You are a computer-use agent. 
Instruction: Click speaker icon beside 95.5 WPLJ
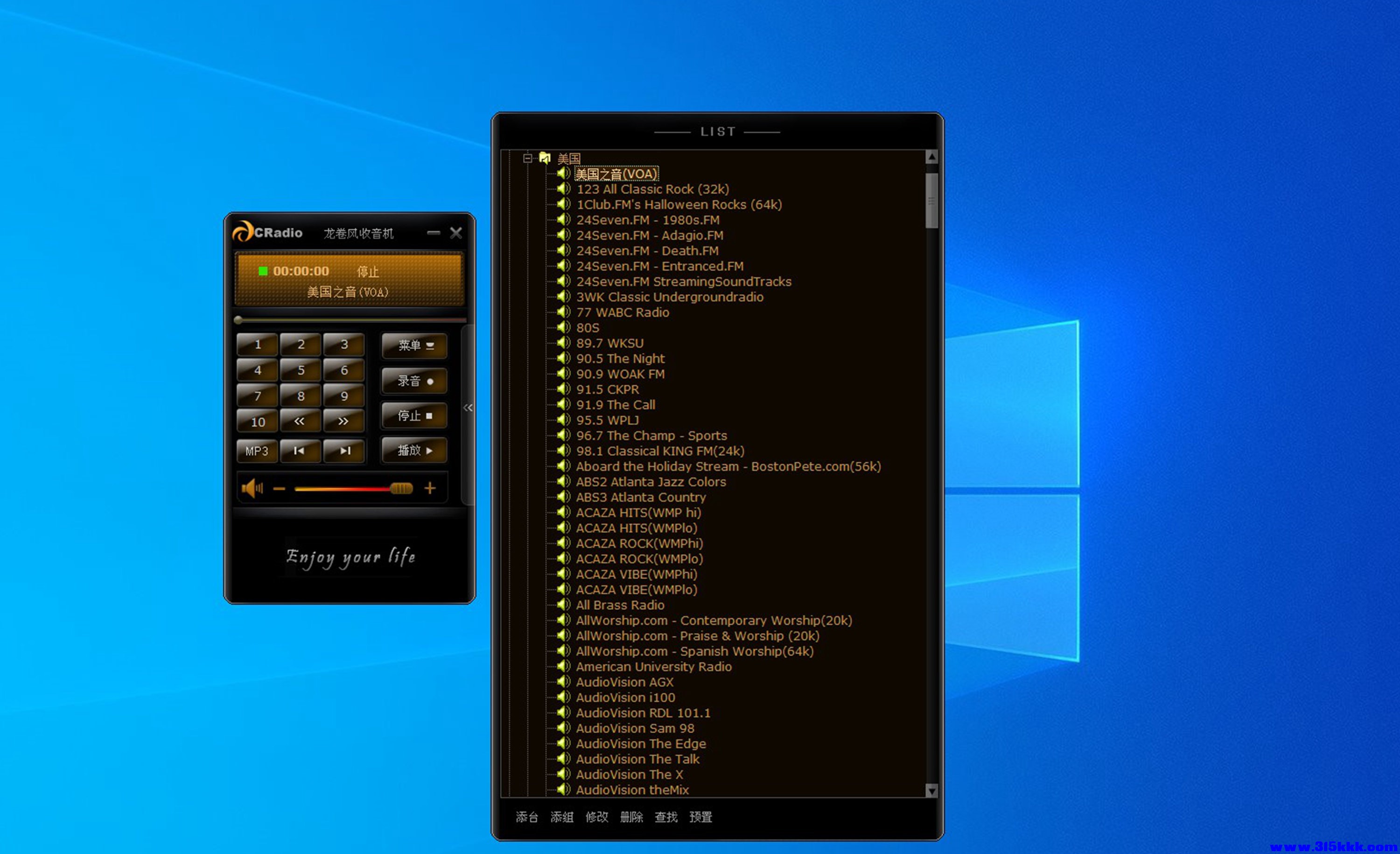click(x=563, y=420)
